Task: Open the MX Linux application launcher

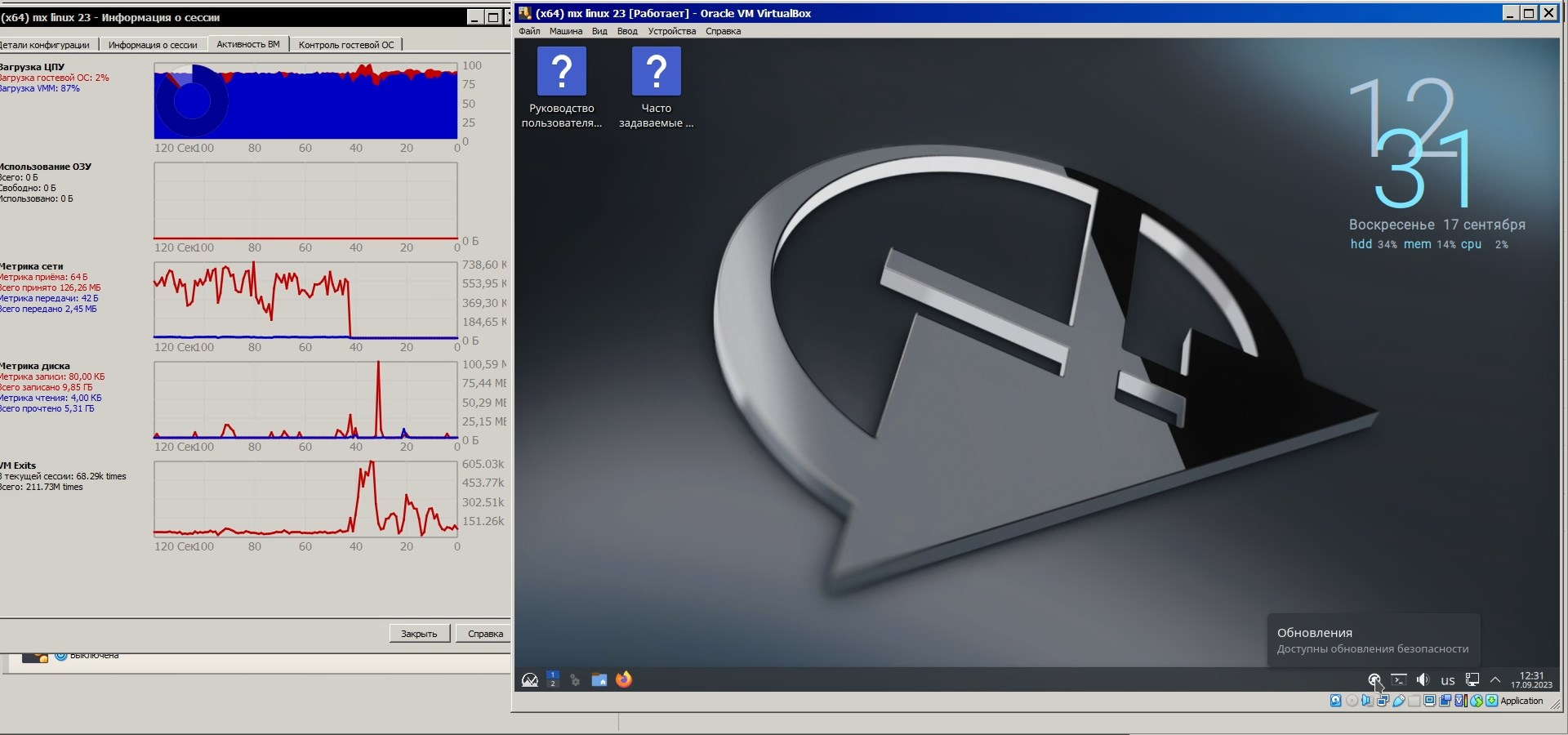Action: 530,679
